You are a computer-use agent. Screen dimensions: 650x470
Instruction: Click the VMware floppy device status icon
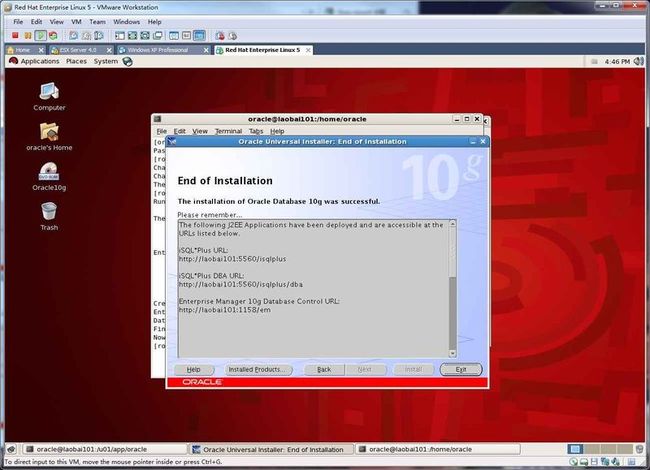point(594,462)
